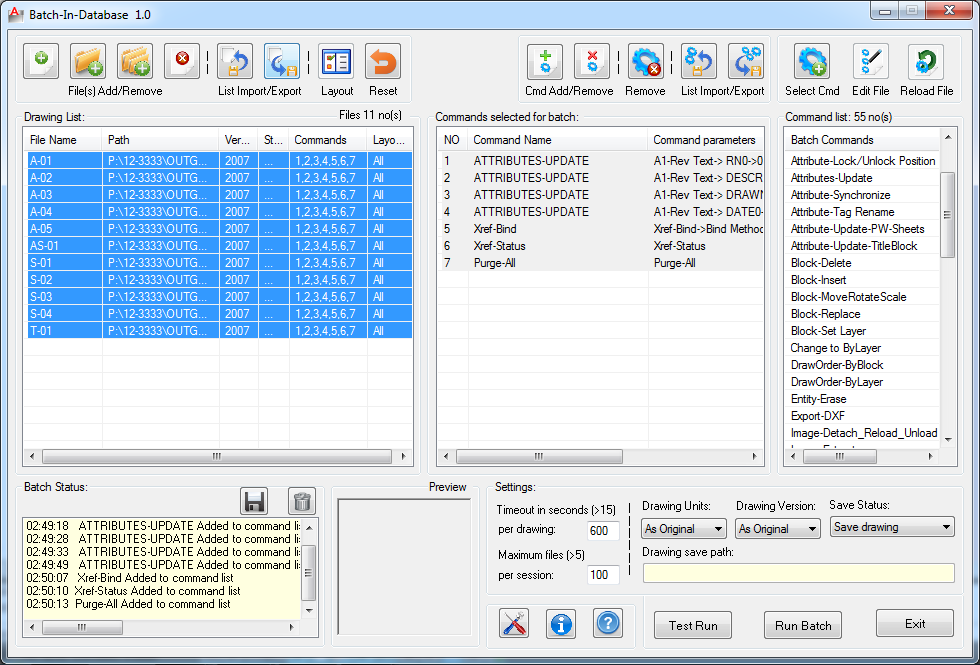The width and height of the screenshot is (980, 665).
Task: Click the remove file red X icon
Action: [182, 61]
